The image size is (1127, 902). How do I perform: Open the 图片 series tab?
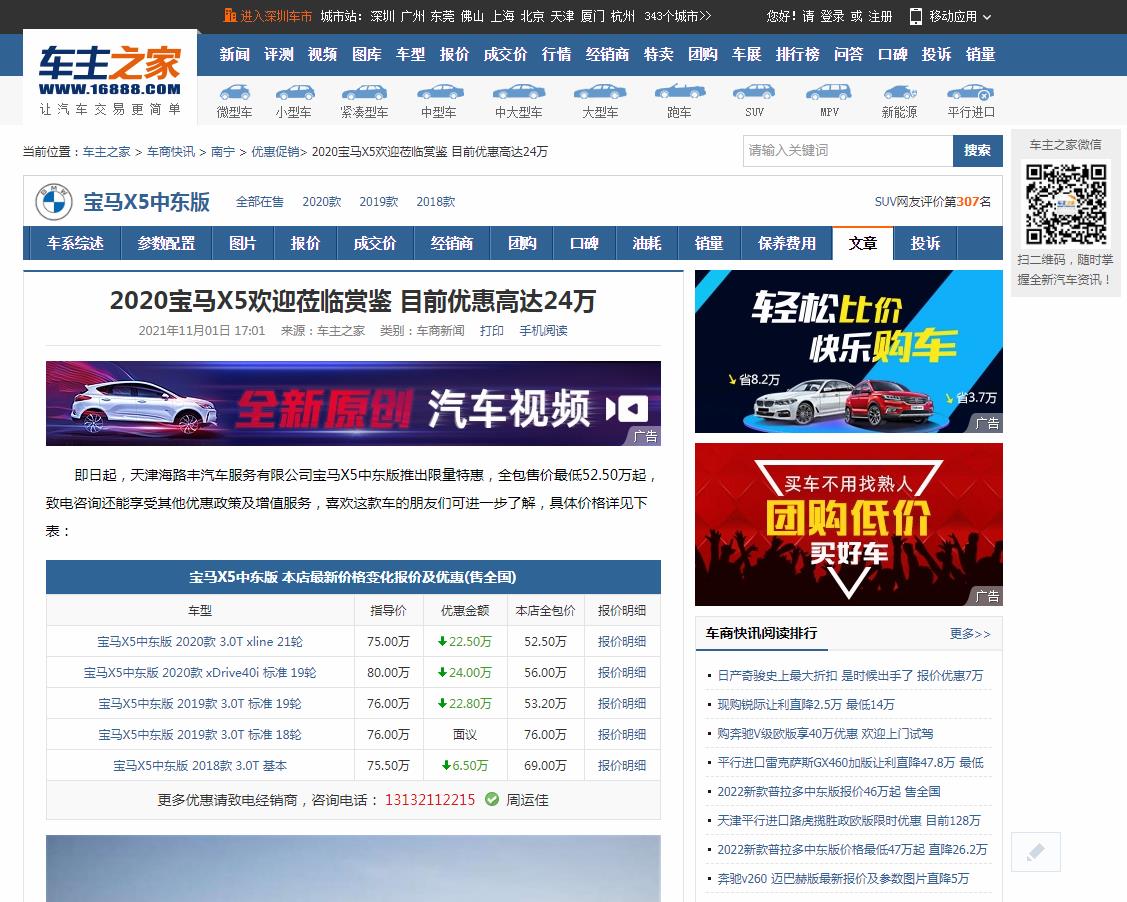pyautogui.click(x=243, y=243)
